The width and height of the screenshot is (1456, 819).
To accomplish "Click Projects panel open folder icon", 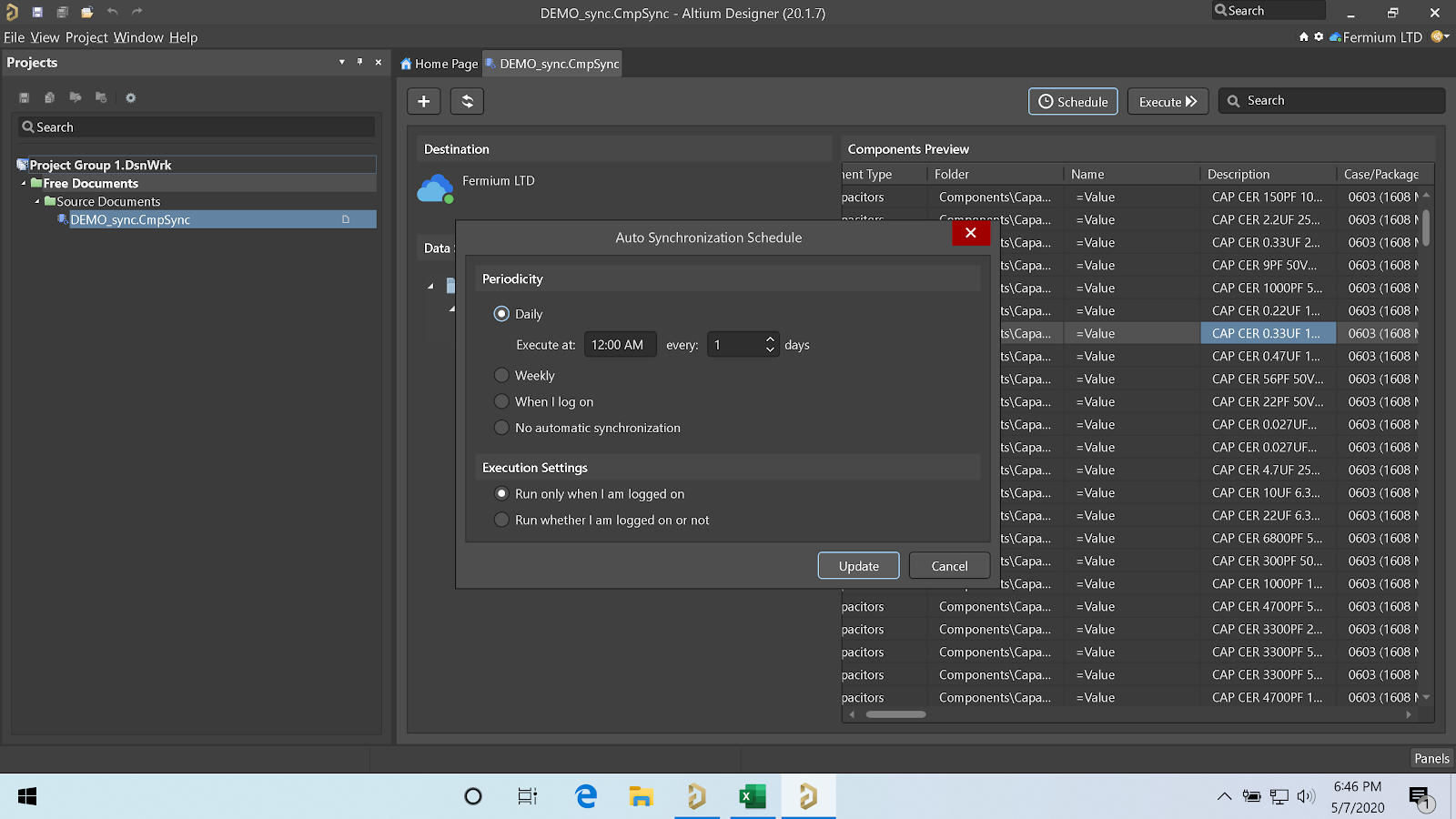I will tap(76, 97).
